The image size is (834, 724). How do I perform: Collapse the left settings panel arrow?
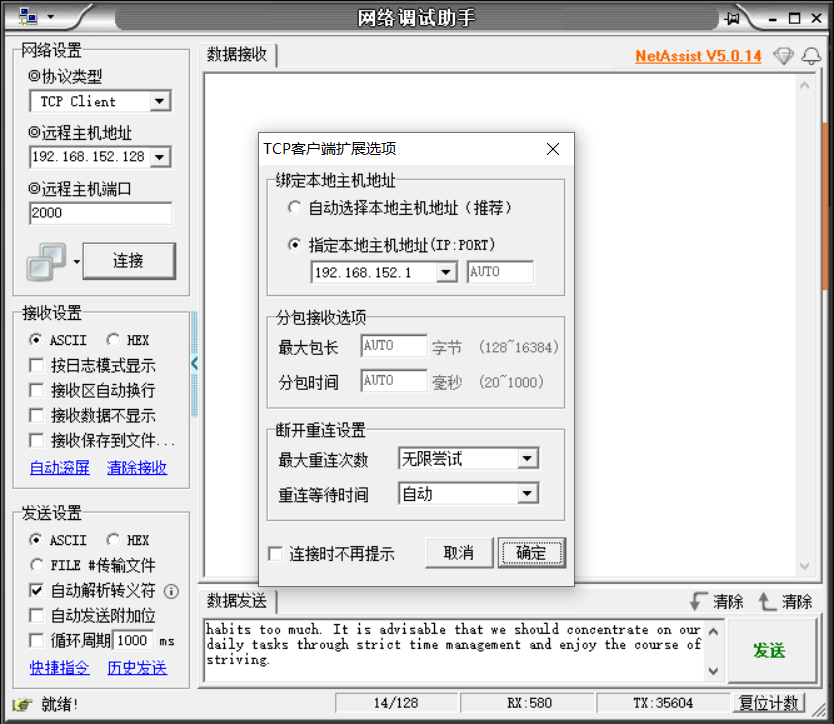[x=194, y=364]
